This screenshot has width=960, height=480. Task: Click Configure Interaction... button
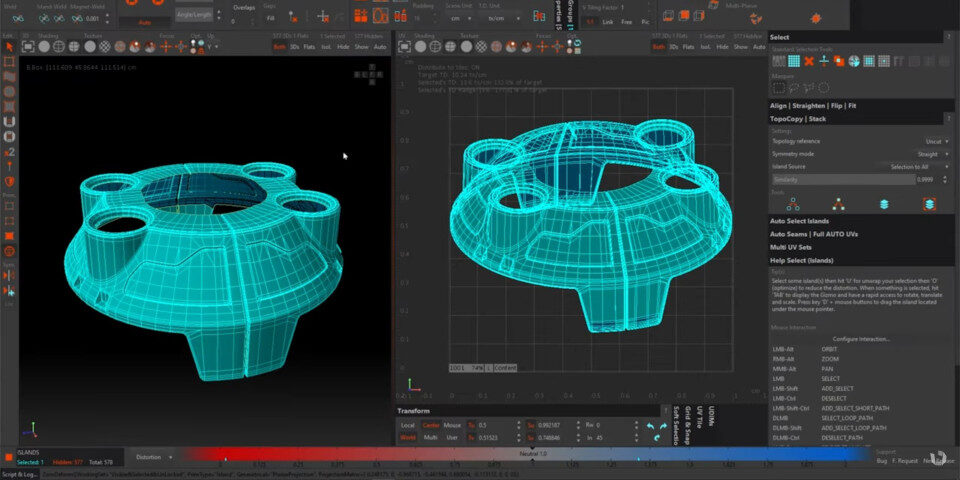point(861,339)
